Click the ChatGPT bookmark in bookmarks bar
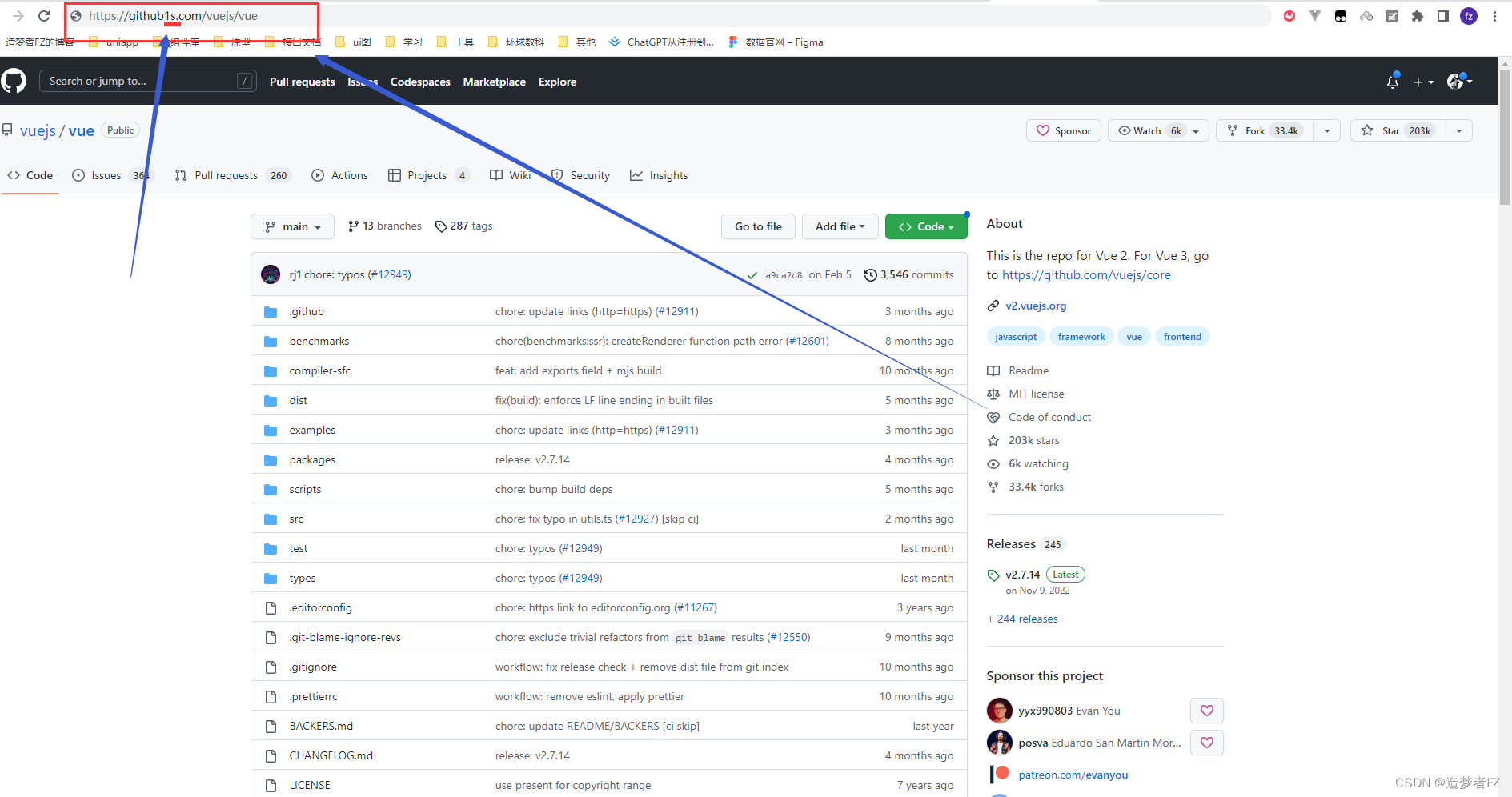The width and height of the screenshot is (1512, 797). [661, 42]
